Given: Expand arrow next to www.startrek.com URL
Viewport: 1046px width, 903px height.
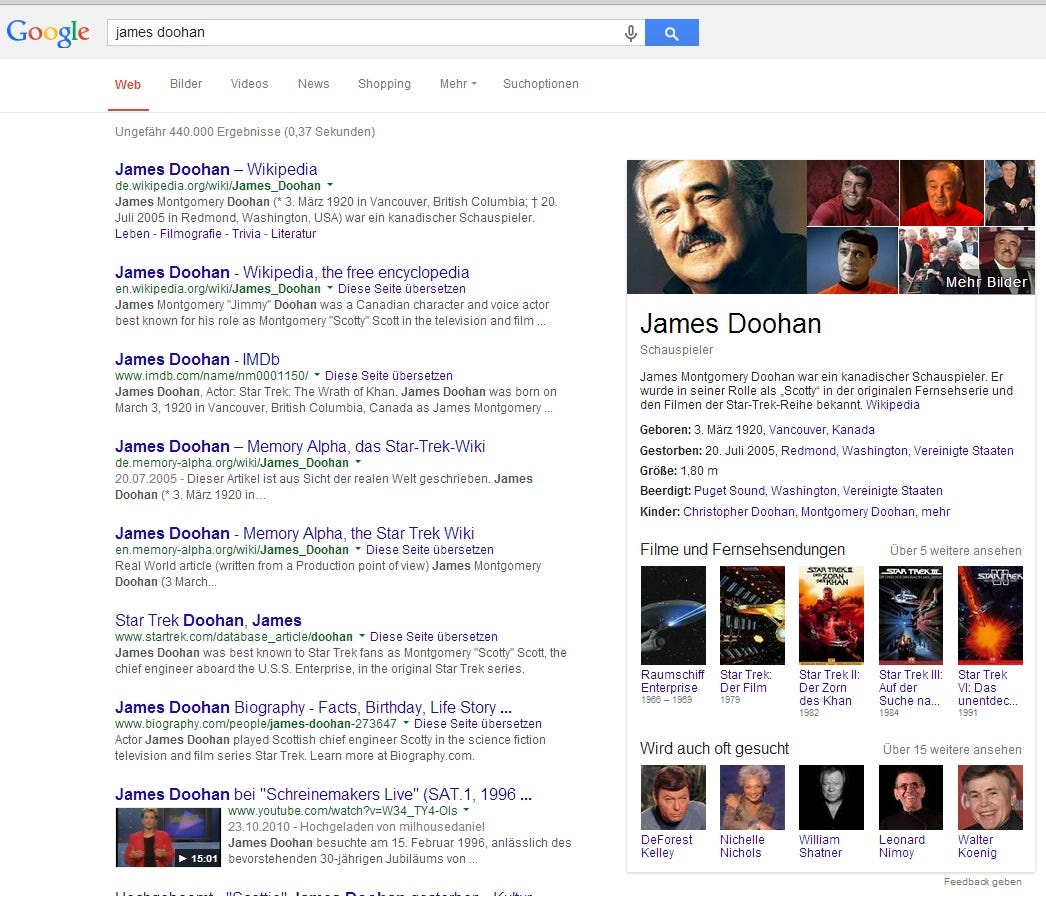Looking at the screenshot, I should pyautogui.click(x=362, y=636).
